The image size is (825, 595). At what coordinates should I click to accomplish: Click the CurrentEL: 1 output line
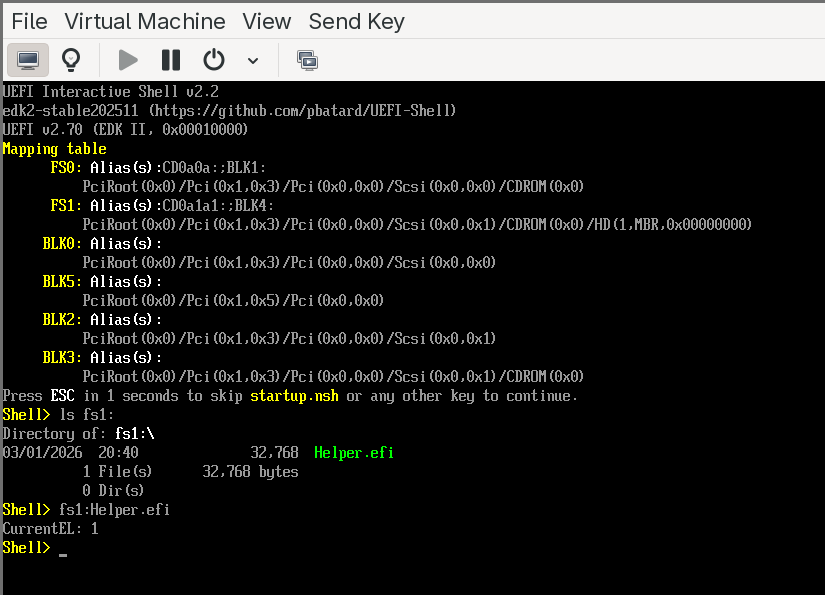click(x=51, y=528)
